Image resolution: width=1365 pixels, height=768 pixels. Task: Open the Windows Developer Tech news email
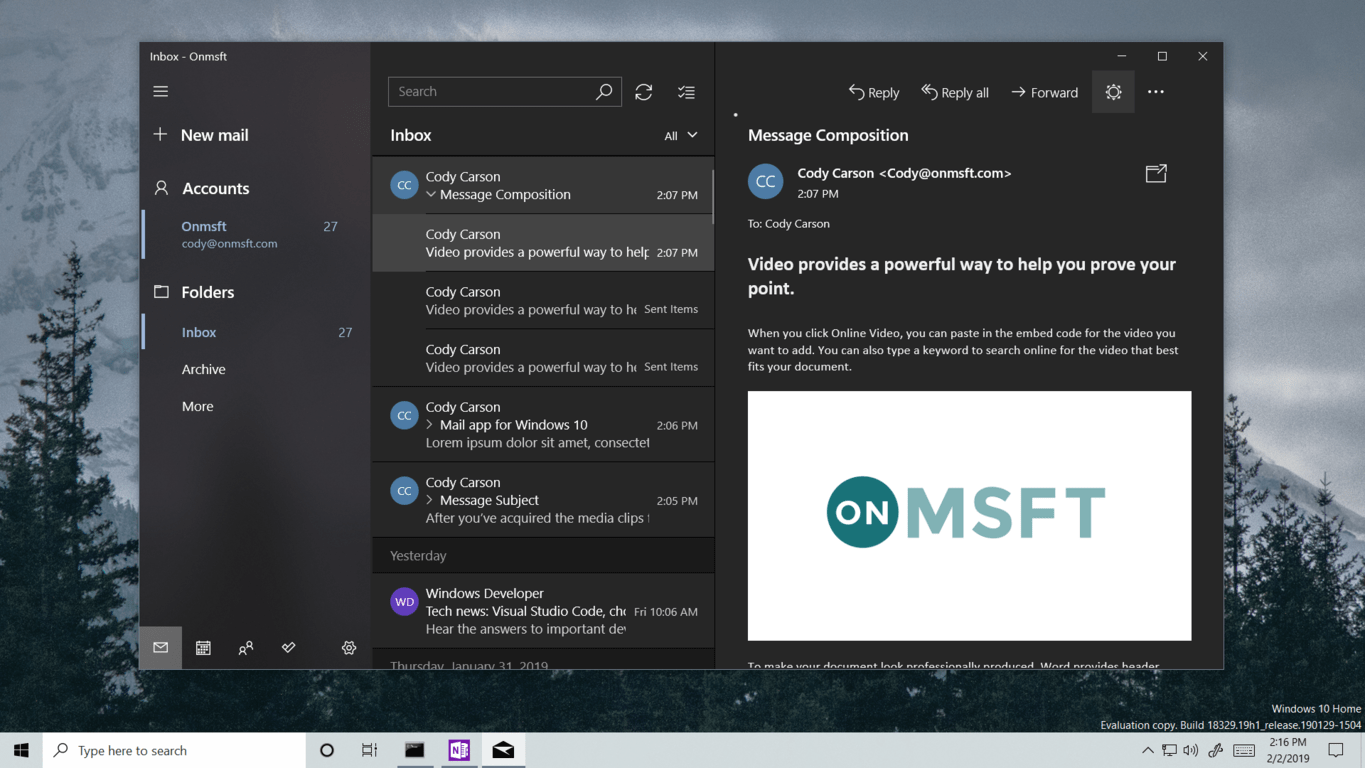(543, 610)
